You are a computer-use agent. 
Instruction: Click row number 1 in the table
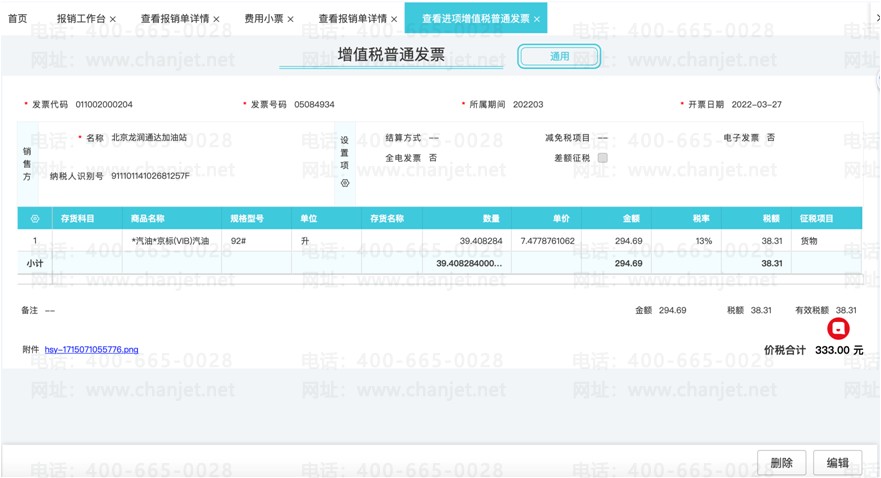[x=35, y=241]
